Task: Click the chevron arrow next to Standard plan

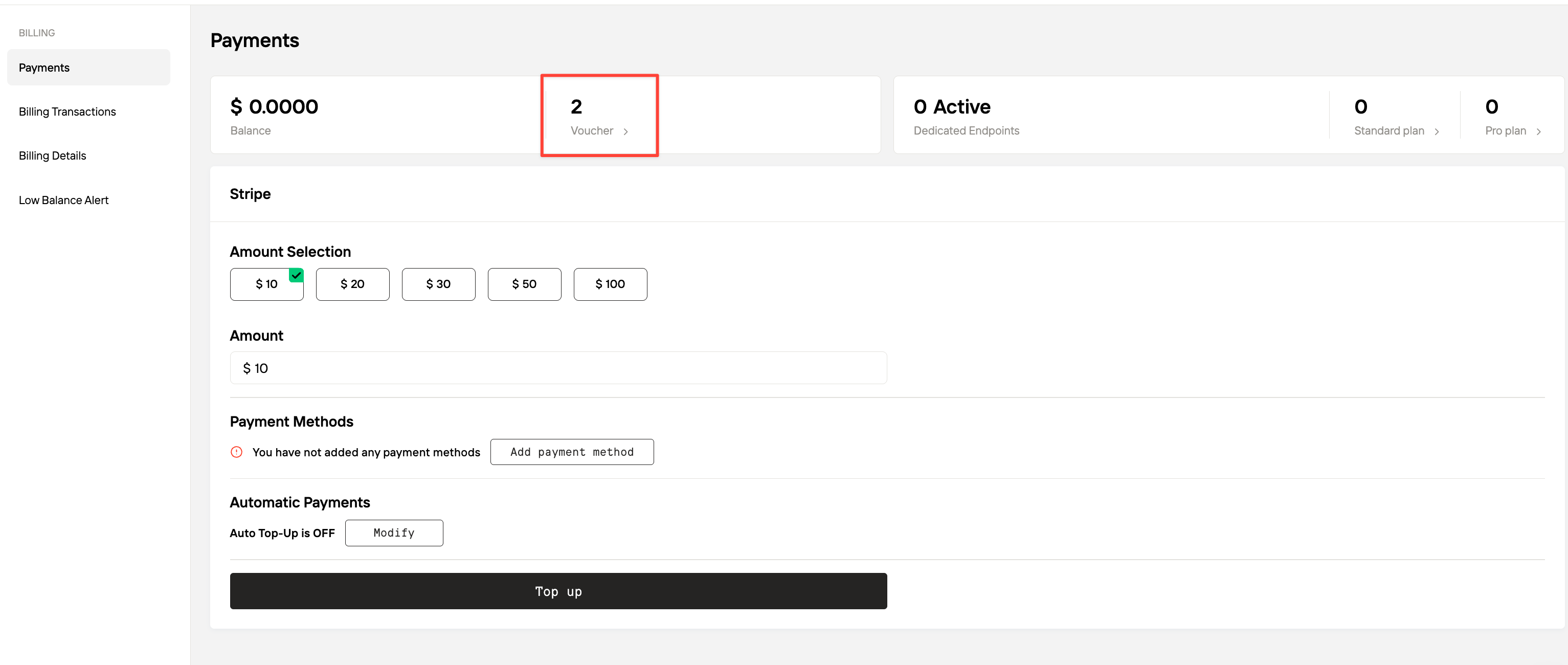Action: [x=1437, y=131]
